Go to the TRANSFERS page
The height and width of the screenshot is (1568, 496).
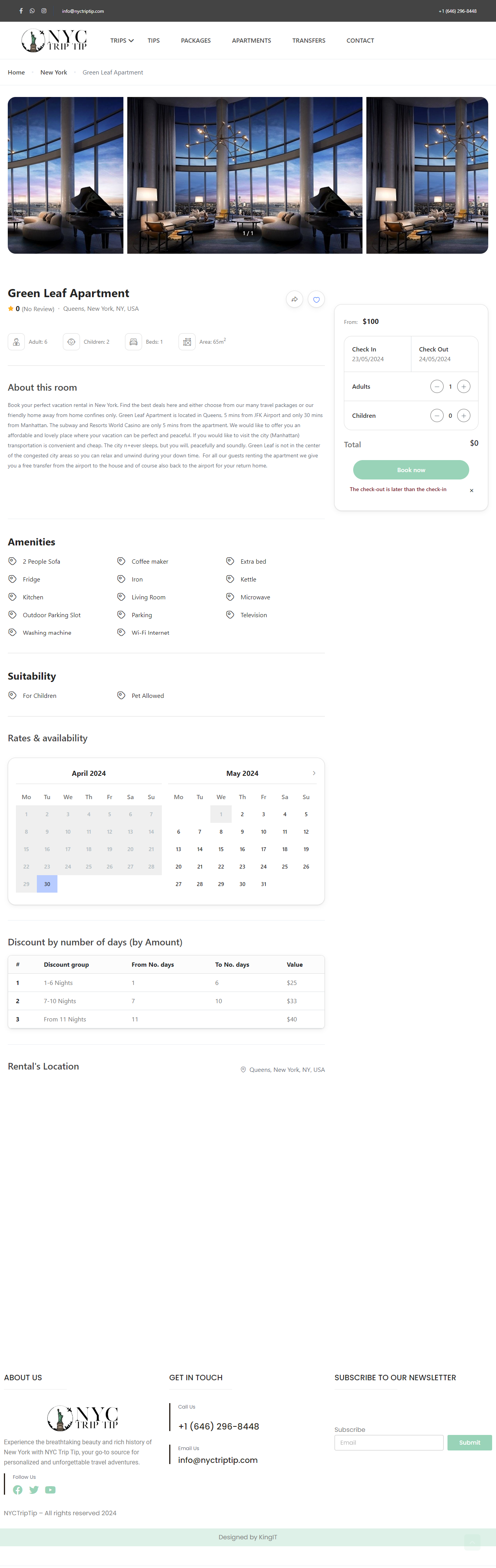[308, 41]
